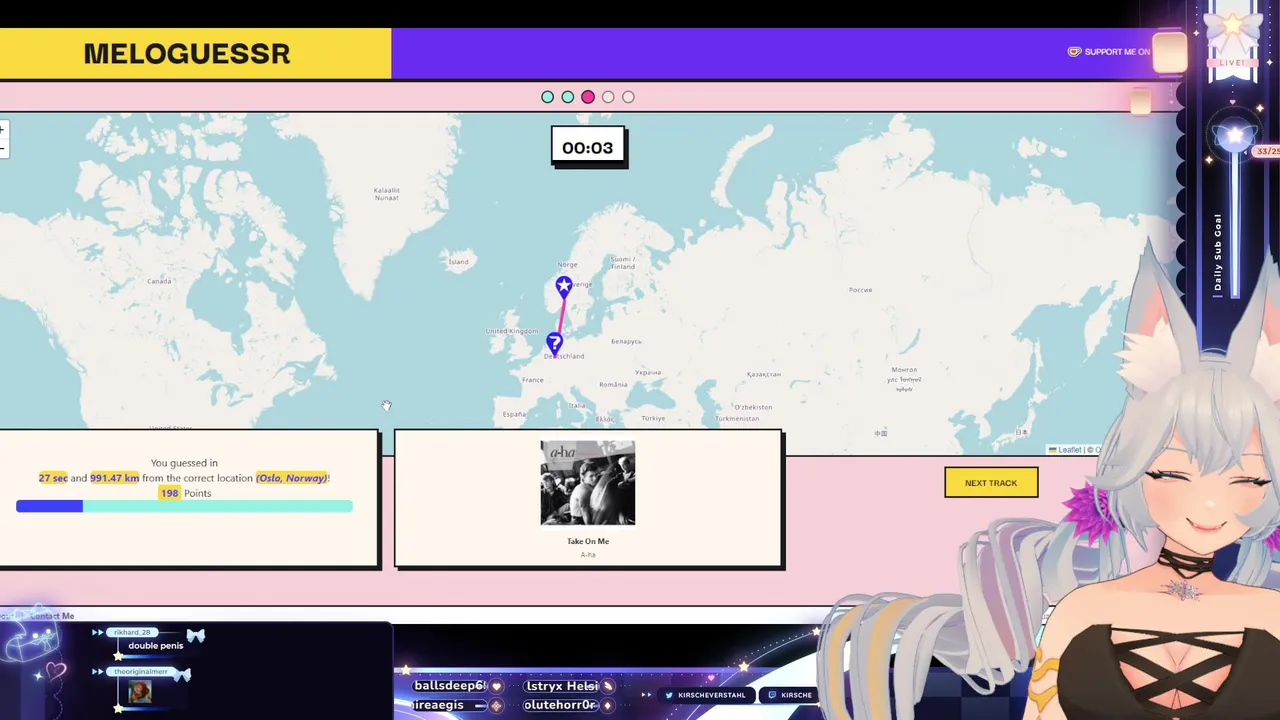Click the Україна map label
Image resolution: width=1280 pixels, height=720 pixels.
(x=647, y=373)
